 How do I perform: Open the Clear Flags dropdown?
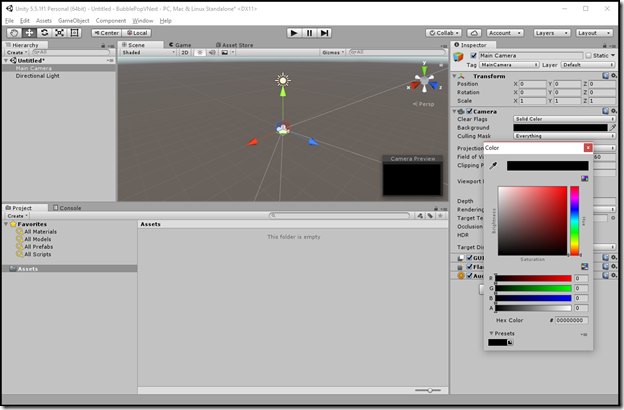pos(564,119)
